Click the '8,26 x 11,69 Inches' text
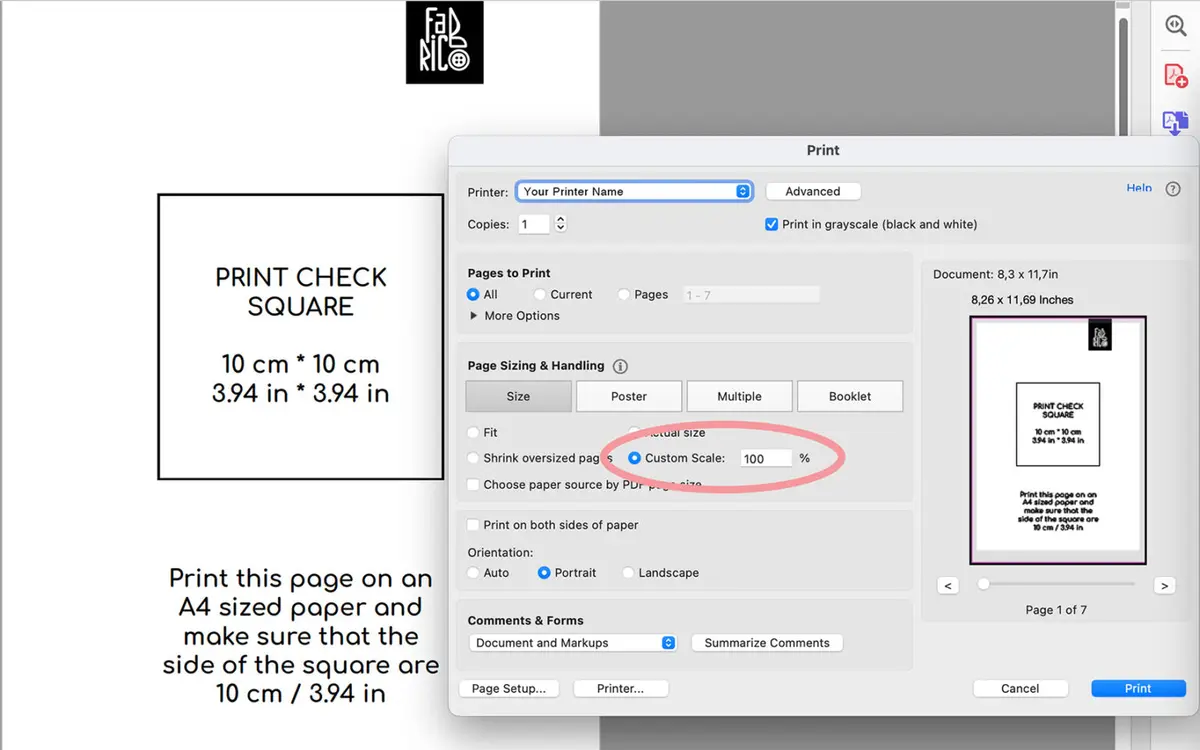This screenshot has width=1200, height=750. click(1022, 299)
